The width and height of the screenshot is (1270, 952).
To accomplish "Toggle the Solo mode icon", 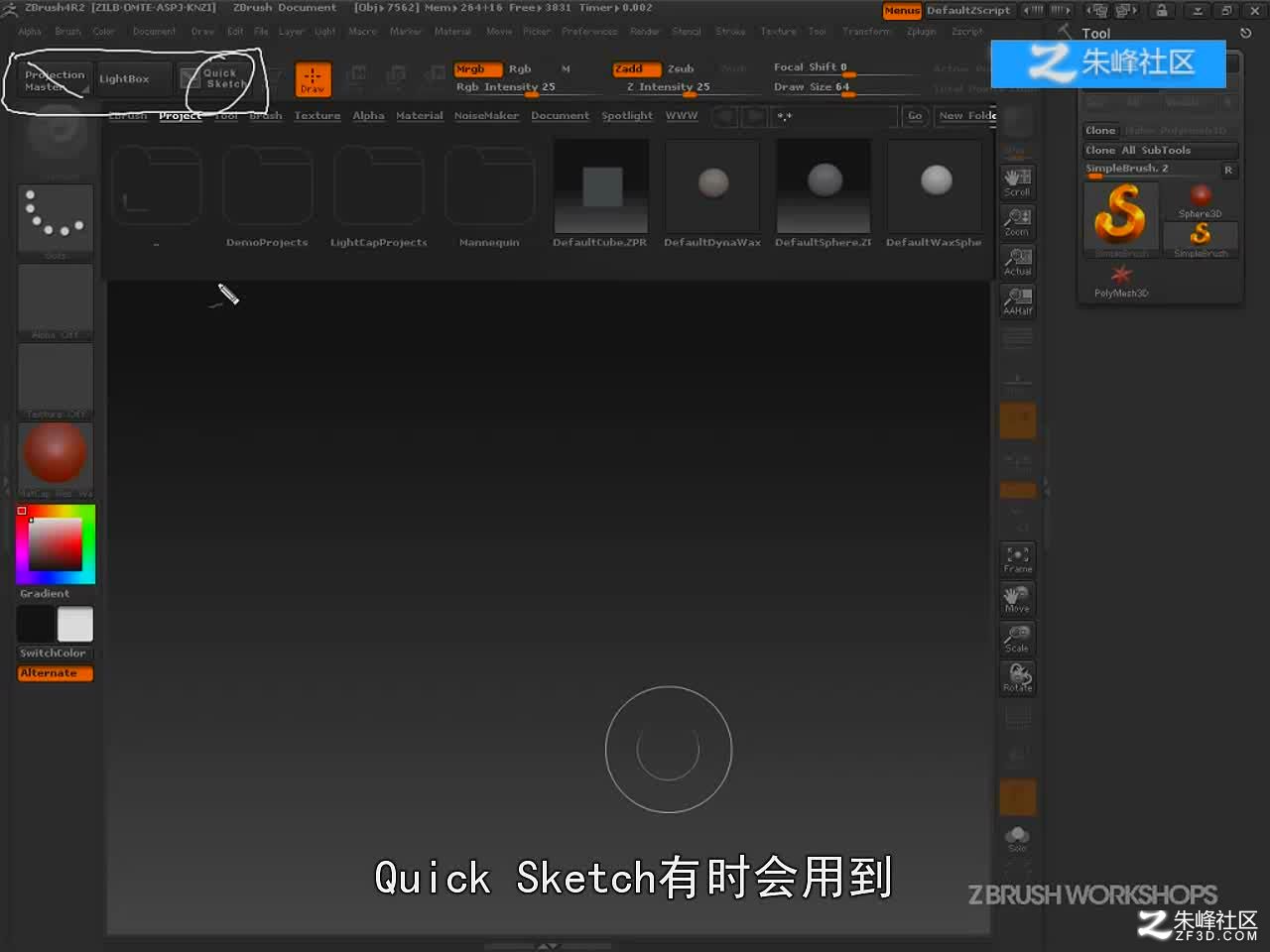I will click(x=1017, y=839).
